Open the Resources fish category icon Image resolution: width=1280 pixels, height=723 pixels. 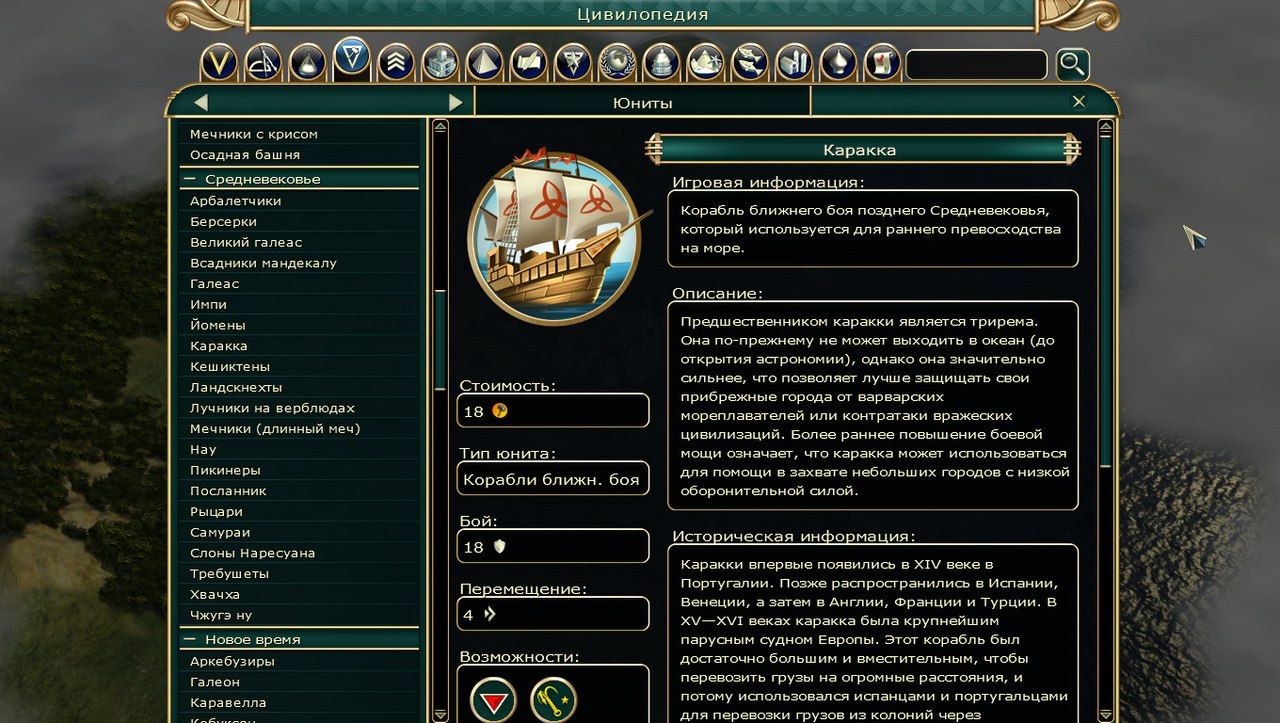[x=750, y=62]
